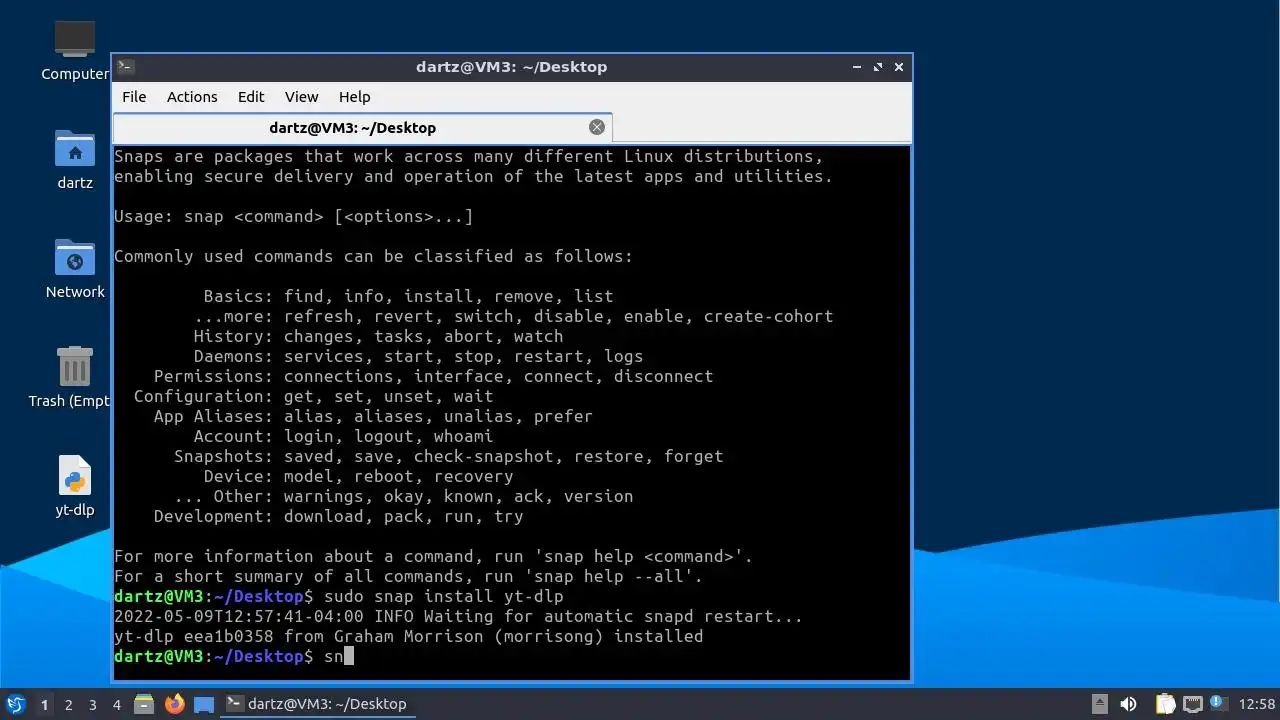Switch to workspace 4
This screenshot has width=1280, height=720.
[x=116, y=704]
